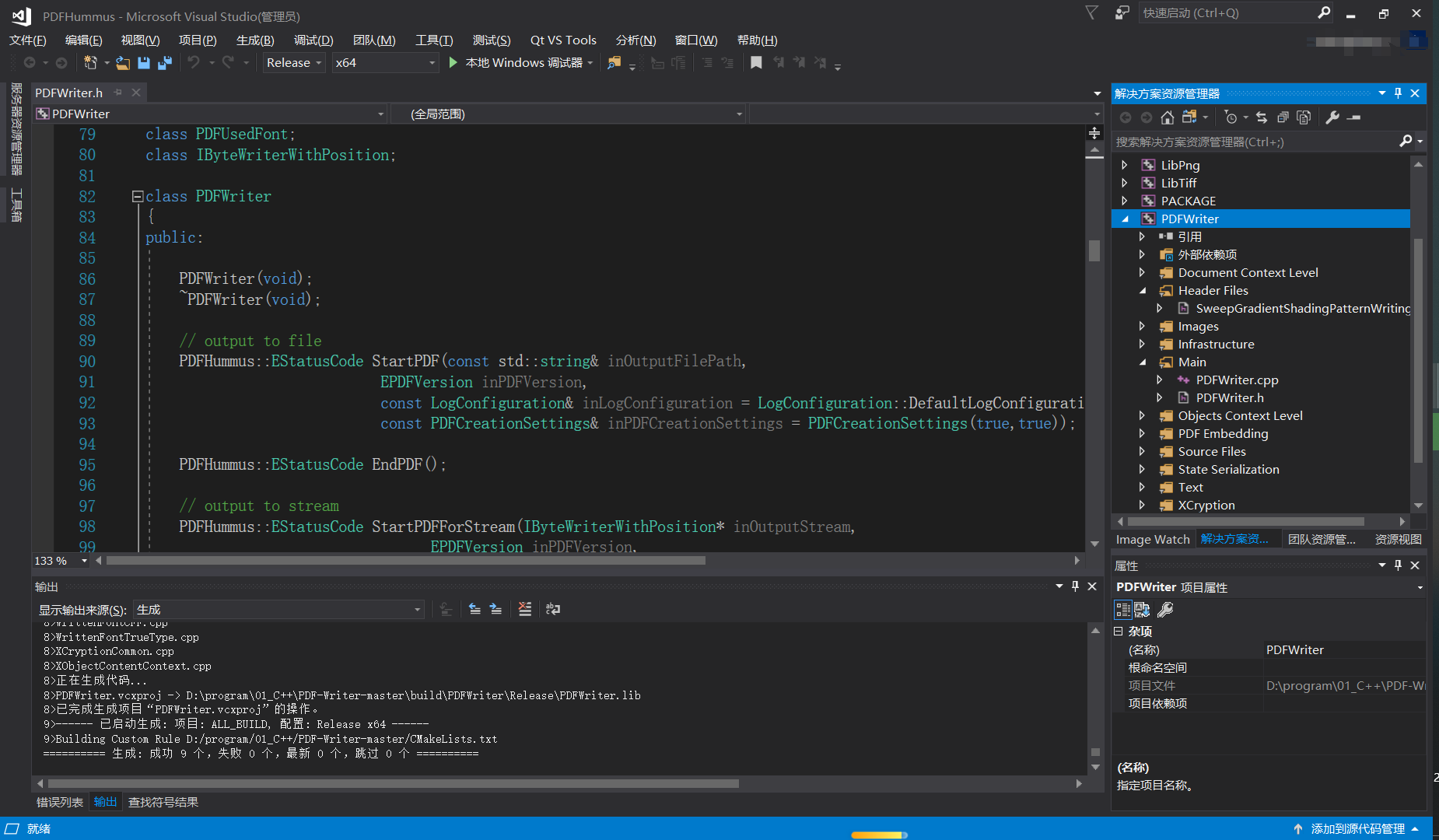The height and width of the screenshot is (840, 1439).
Task: Click the 服务器资源管理器 side tab
Action: pos(16,129)
